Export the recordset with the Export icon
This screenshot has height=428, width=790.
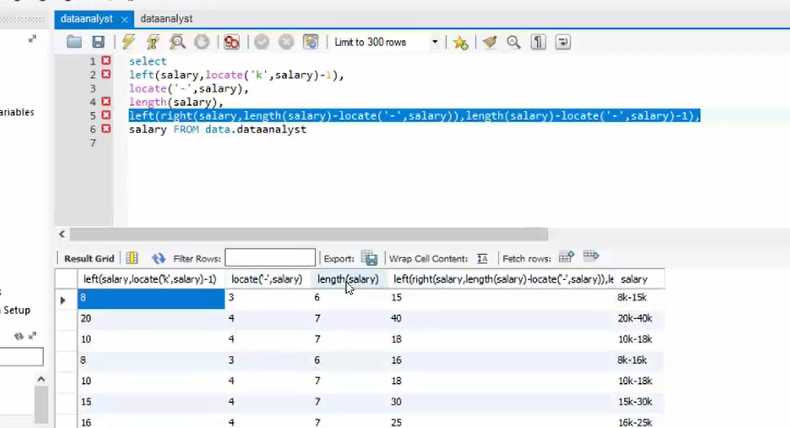click(369, 258)
